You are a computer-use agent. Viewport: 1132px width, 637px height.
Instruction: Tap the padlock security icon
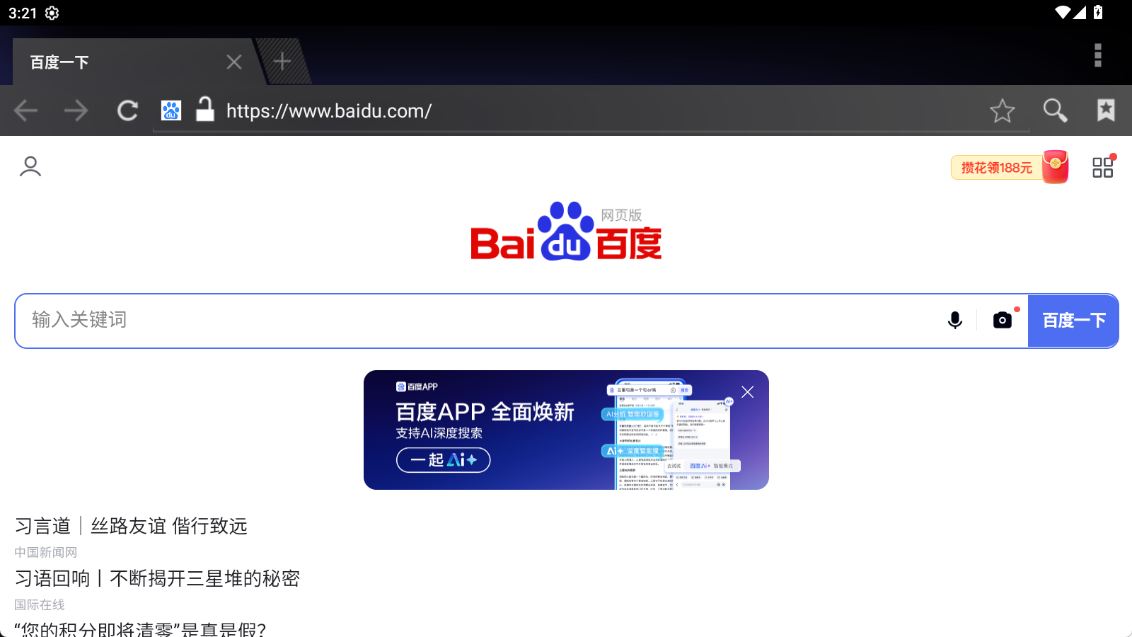click(x=205, y=110)
